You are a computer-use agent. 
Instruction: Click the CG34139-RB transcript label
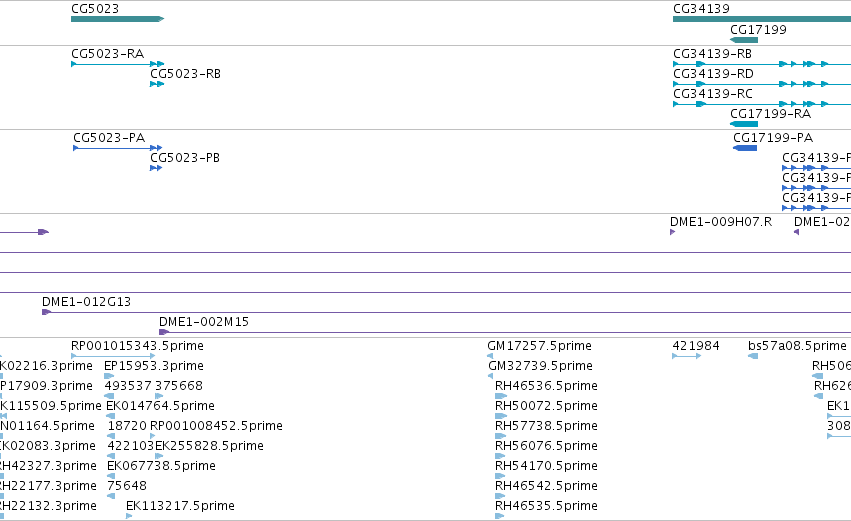(x=712, y=54)
